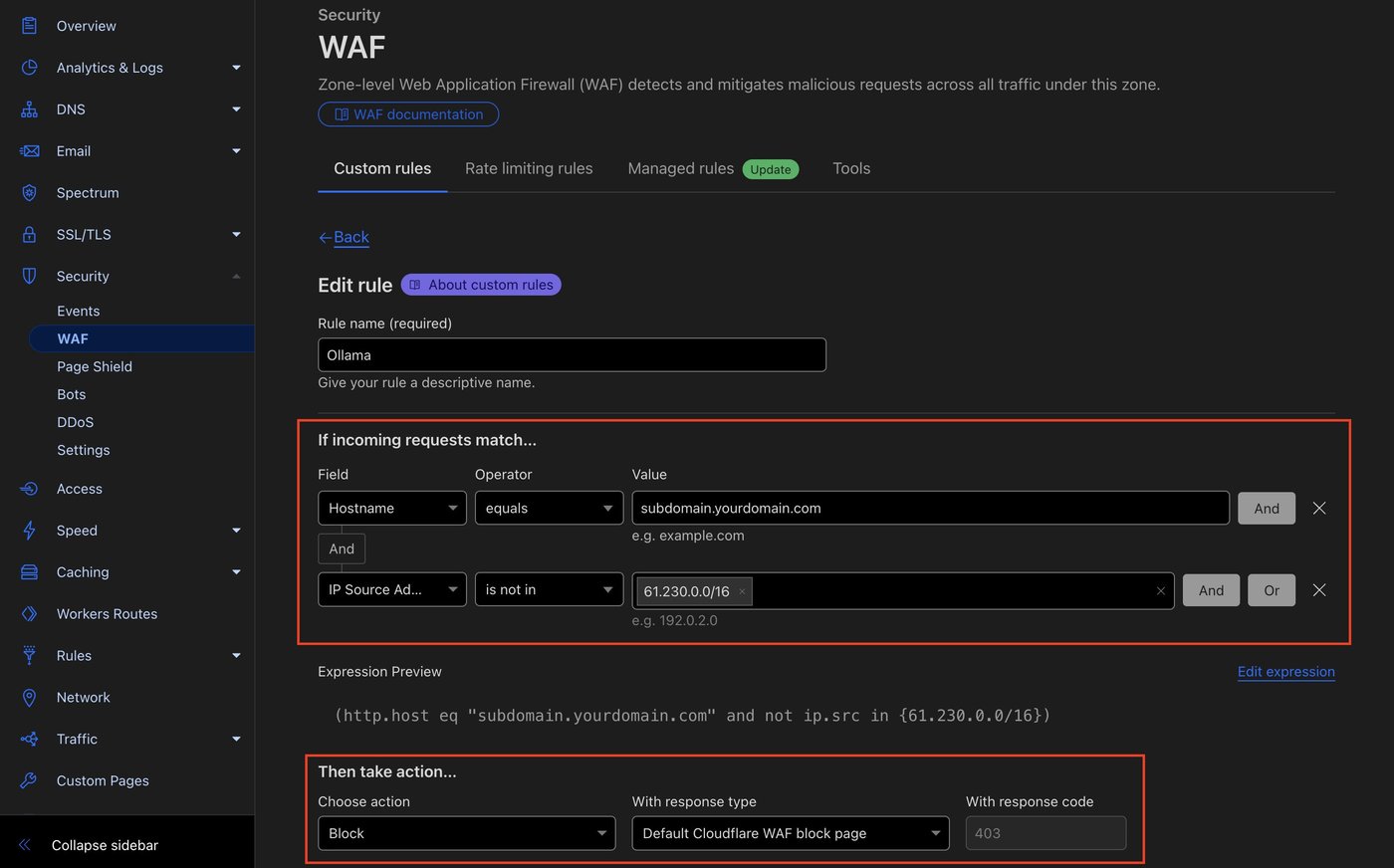
Task: Expand the SSL/TLS submenu arrow
Action: (236, 235)
